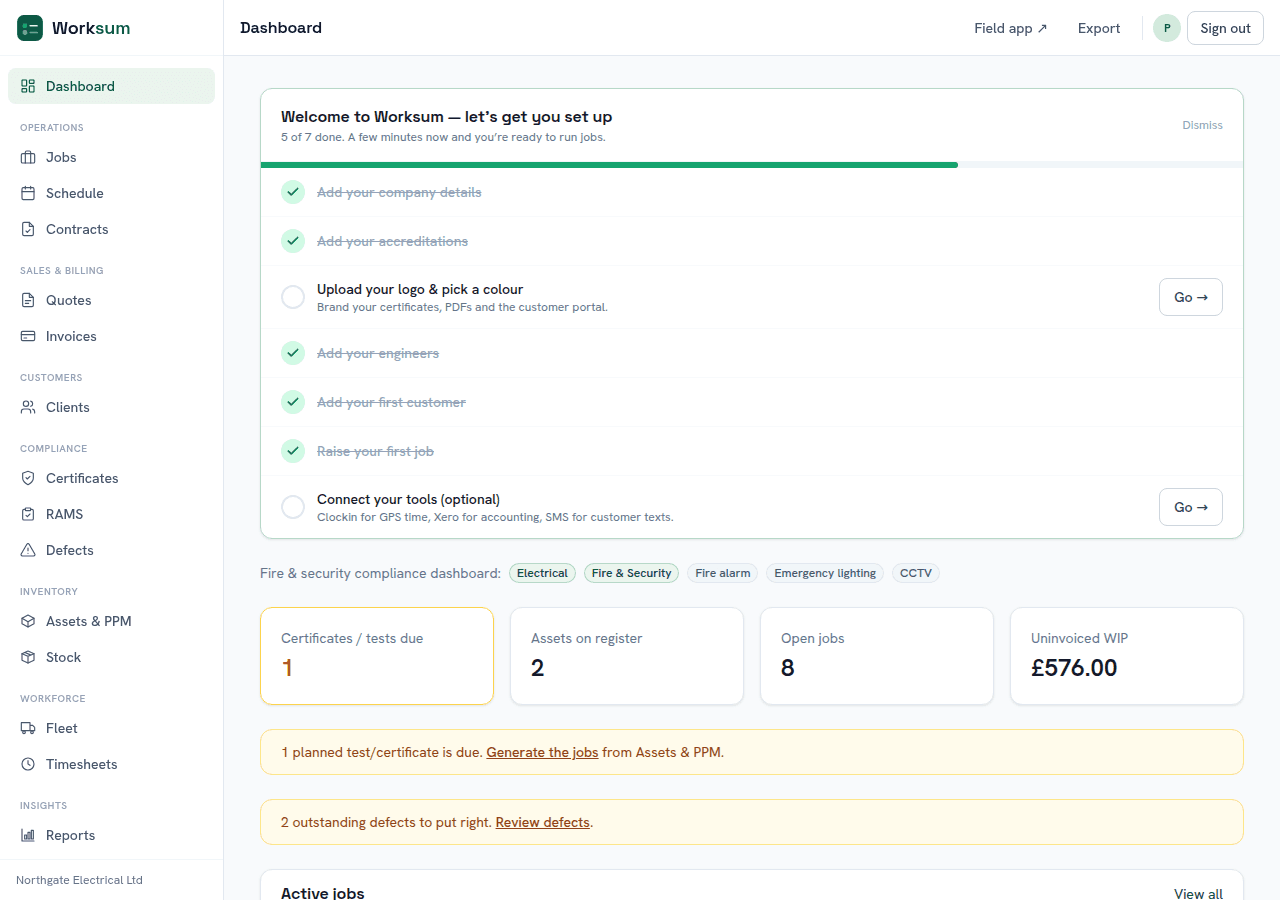Click checkmark beside Add your engineers

click(293, 353)
